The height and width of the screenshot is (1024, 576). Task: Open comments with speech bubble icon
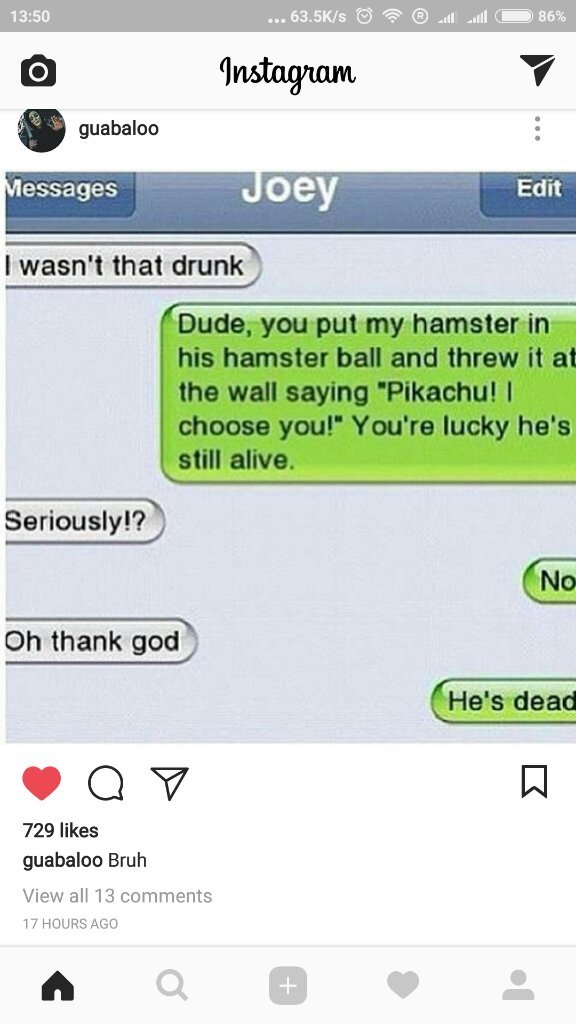[x=106, y=782]
